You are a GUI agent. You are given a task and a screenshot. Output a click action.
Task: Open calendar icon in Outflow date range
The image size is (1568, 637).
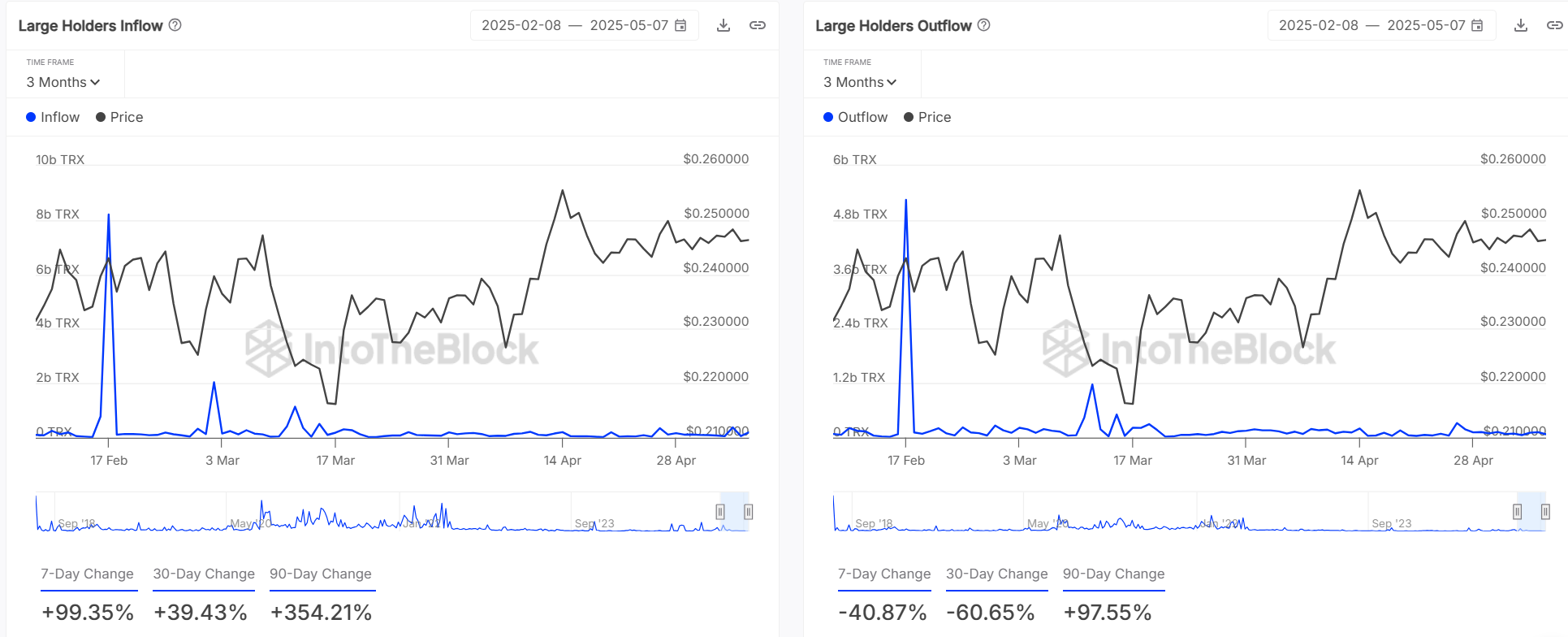[1477, 25]
